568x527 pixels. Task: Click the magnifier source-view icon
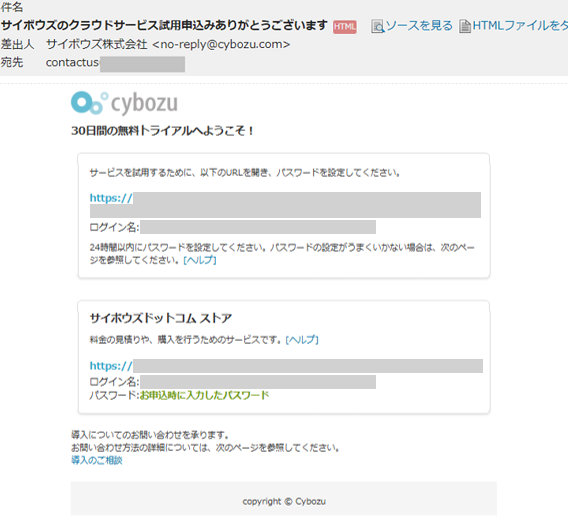[377, 26]
